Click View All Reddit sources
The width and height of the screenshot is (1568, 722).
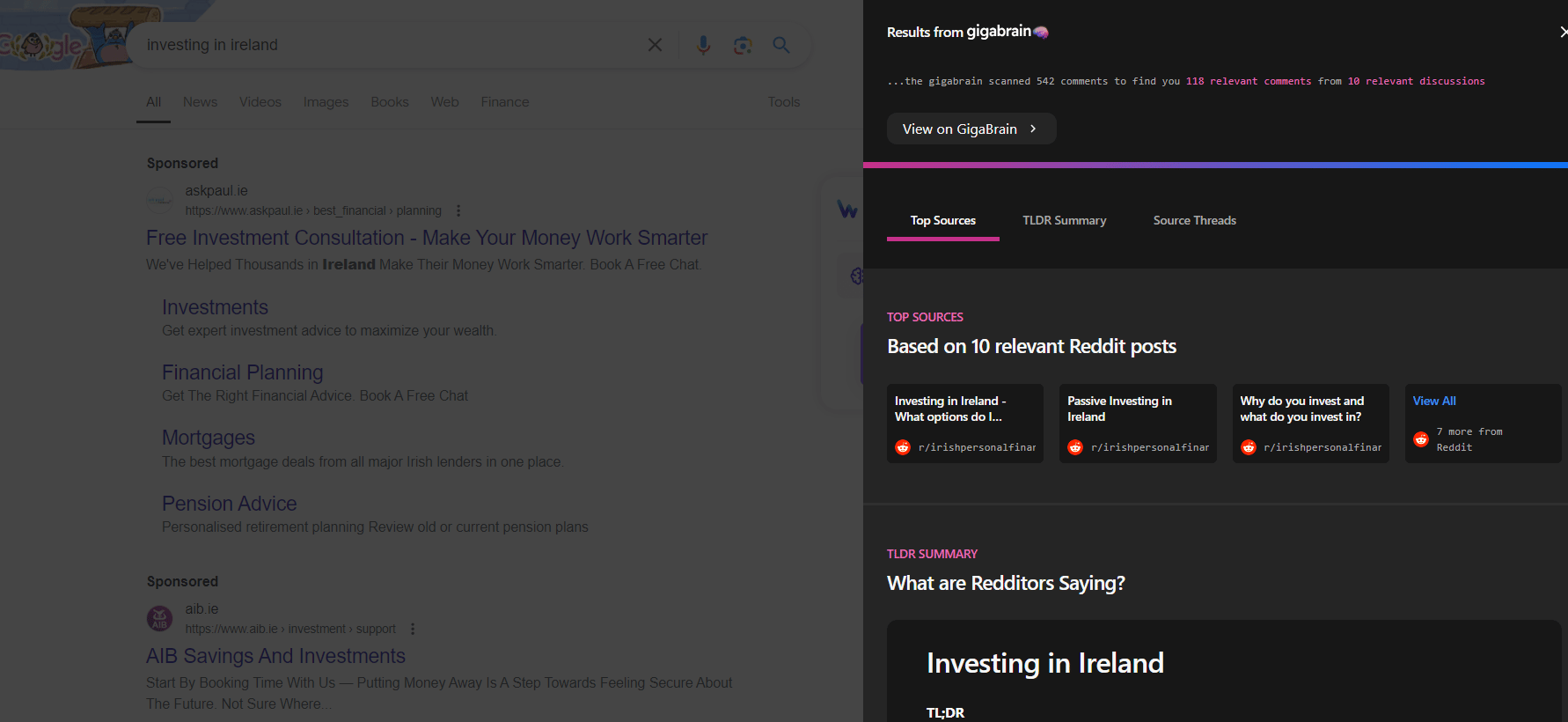(1434, 401)
